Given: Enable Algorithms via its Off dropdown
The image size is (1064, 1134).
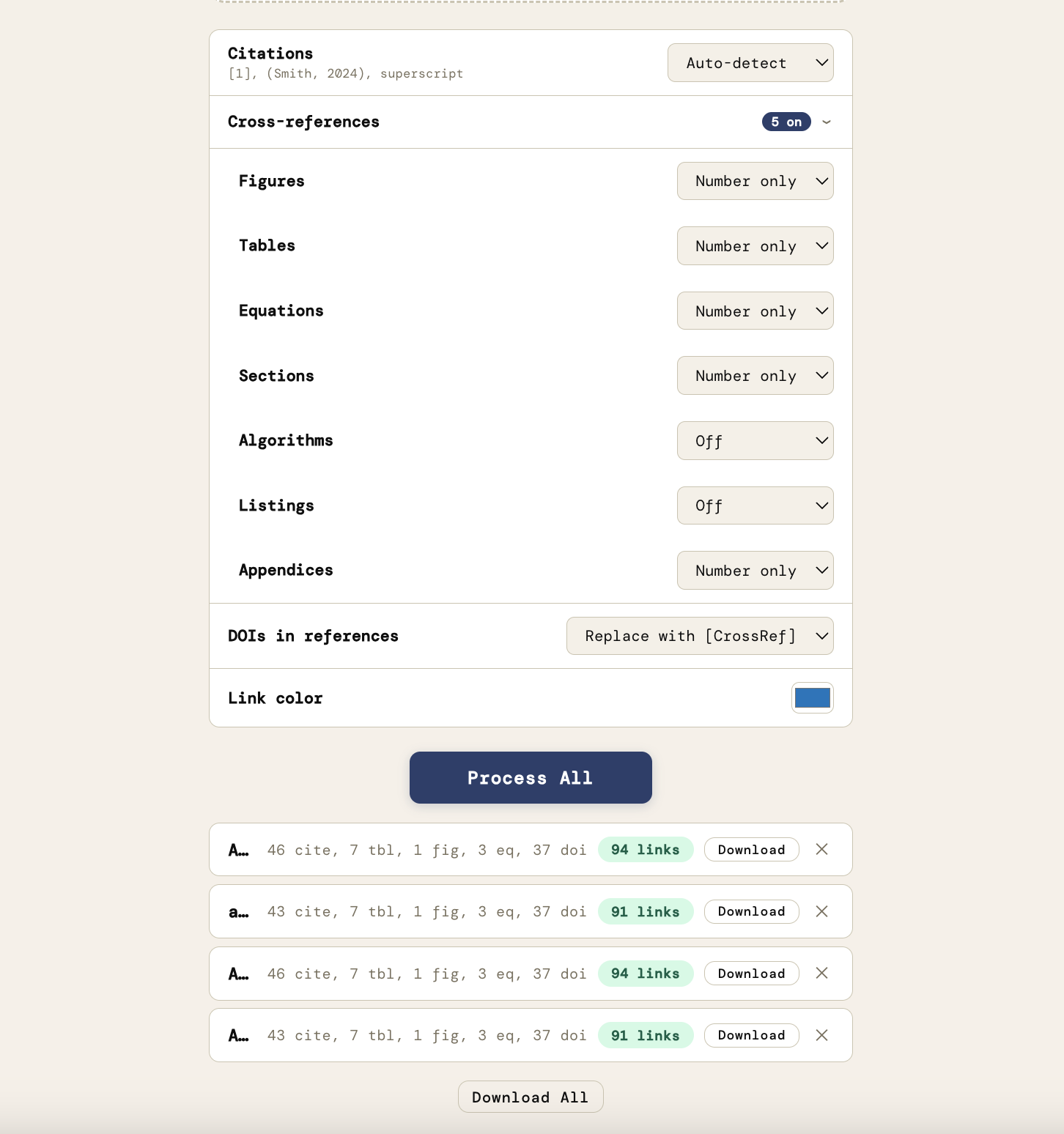Looking at the screenshot, I should 755,440.
